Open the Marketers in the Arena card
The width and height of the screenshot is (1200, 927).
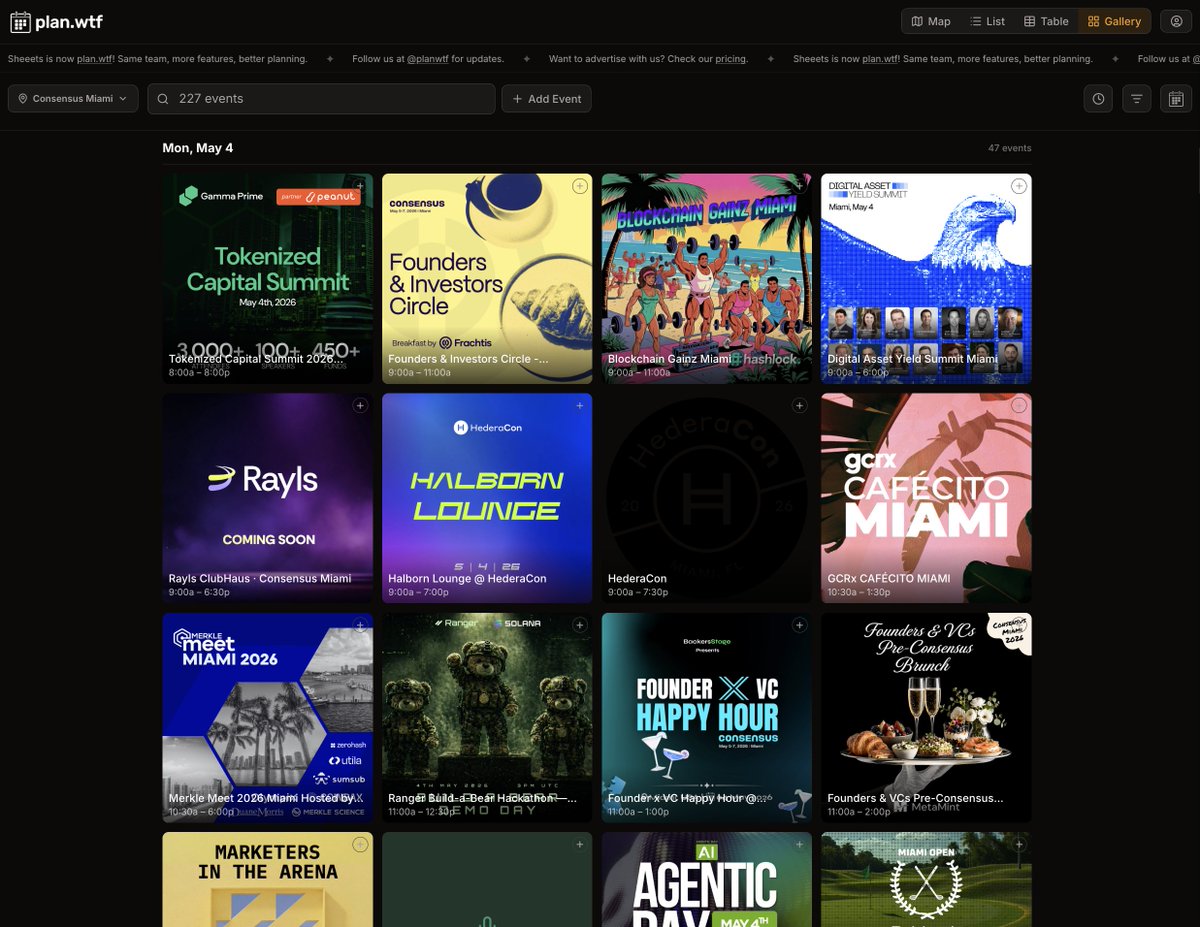(x=267, y=879)
